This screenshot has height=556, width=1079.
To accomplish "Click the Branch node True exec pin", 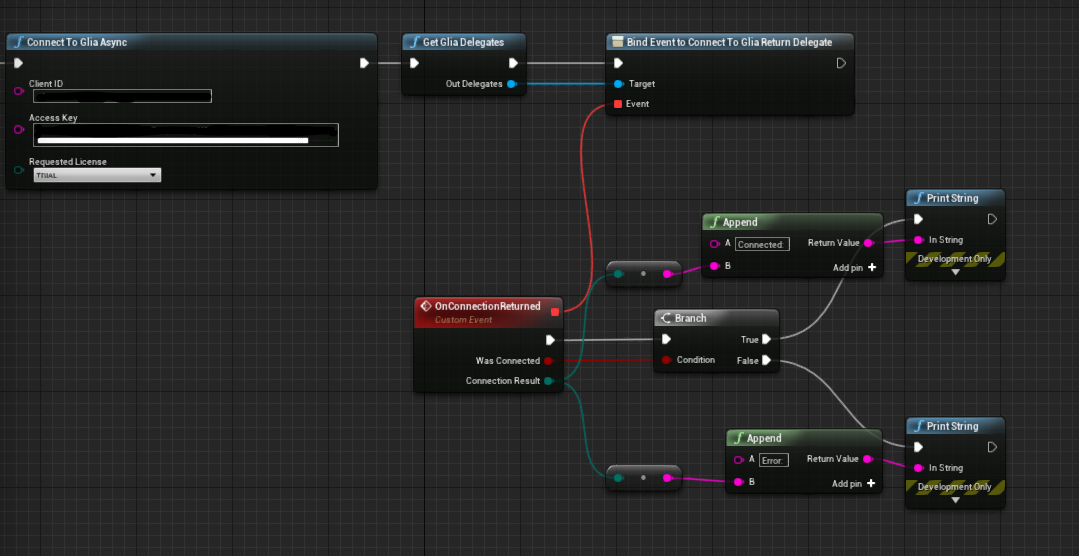I will [x=767, y=340].
